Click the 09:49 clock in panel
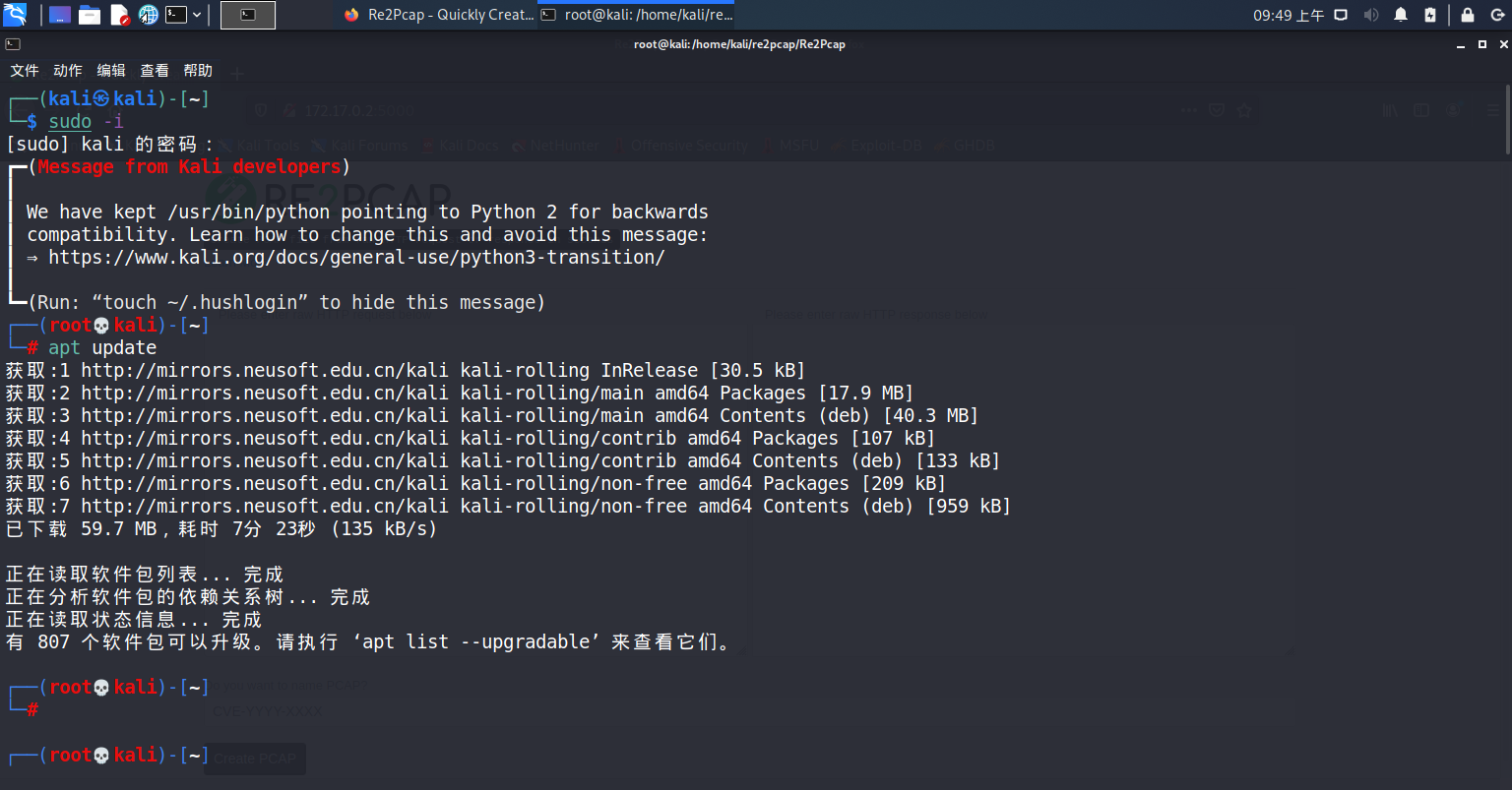 [1289, 15]
